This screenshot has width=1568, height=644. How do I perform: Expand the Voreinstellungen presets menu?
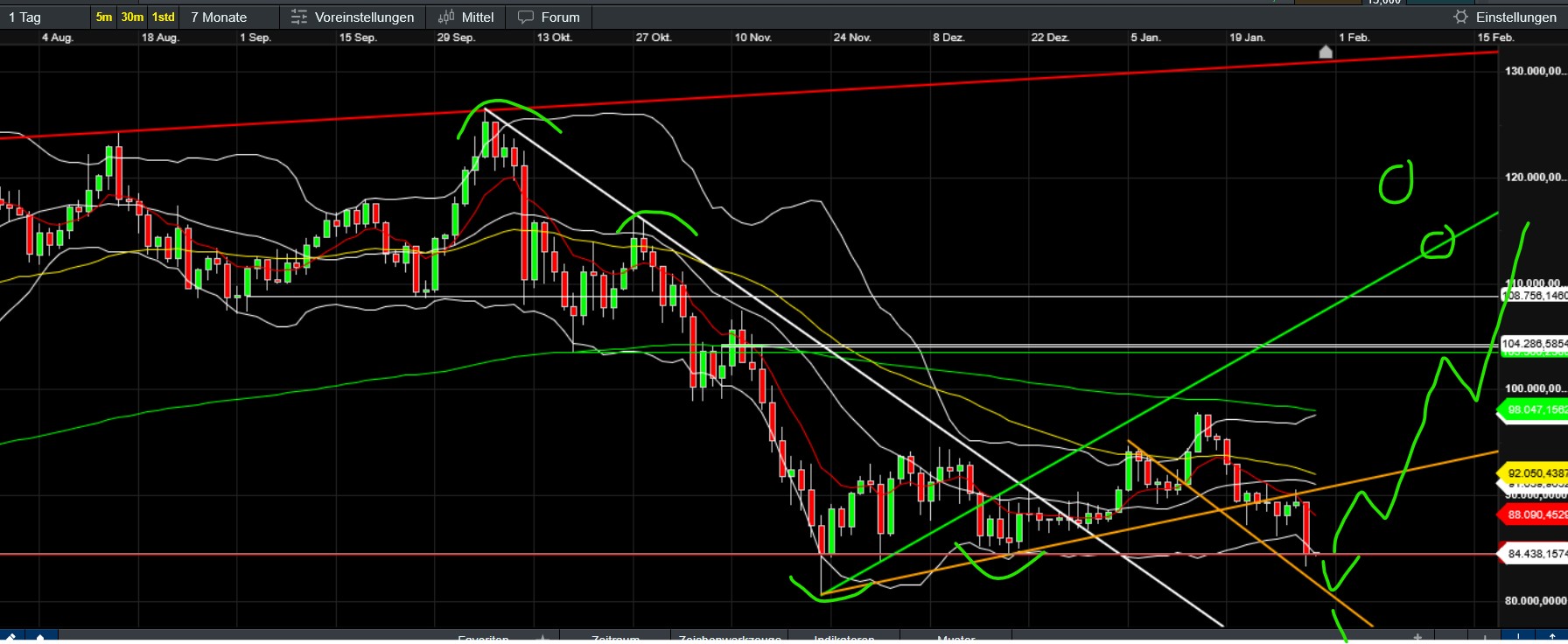pos(364,17)
